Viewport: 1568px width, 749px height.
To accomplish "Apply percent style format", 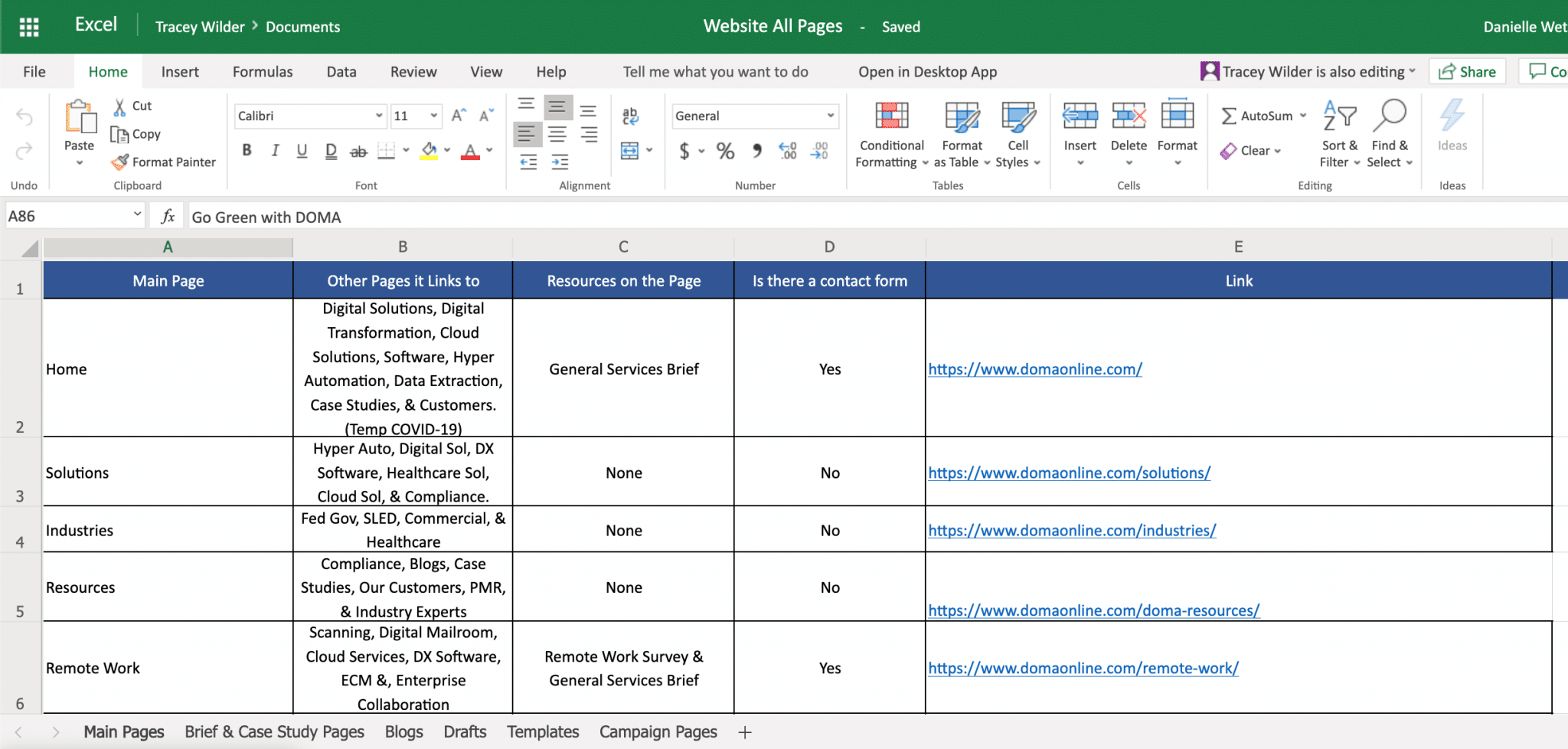I will (x=725, y=151).
